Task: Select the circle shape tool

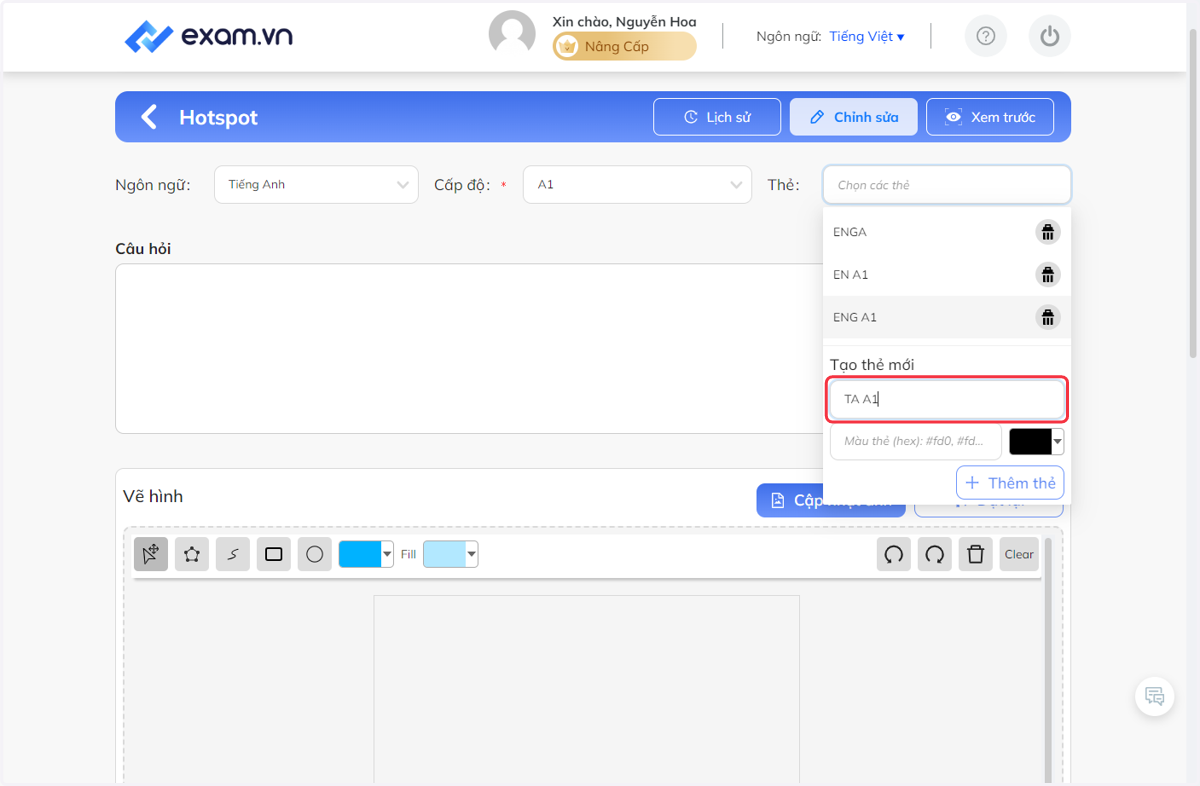Action: [x=315, y=554]
